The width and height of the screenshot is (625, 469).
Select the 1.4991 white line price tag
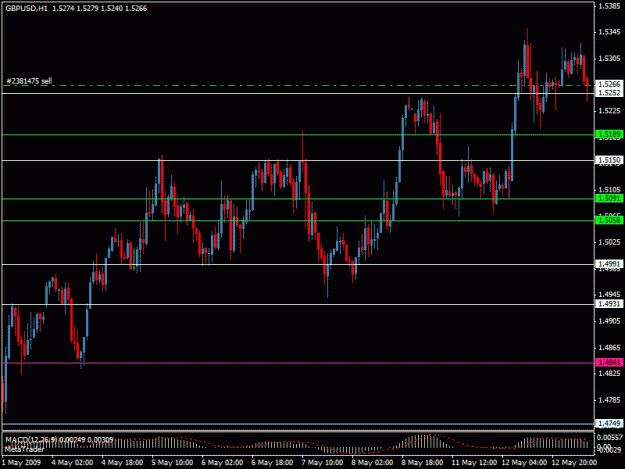click(609, 264)
